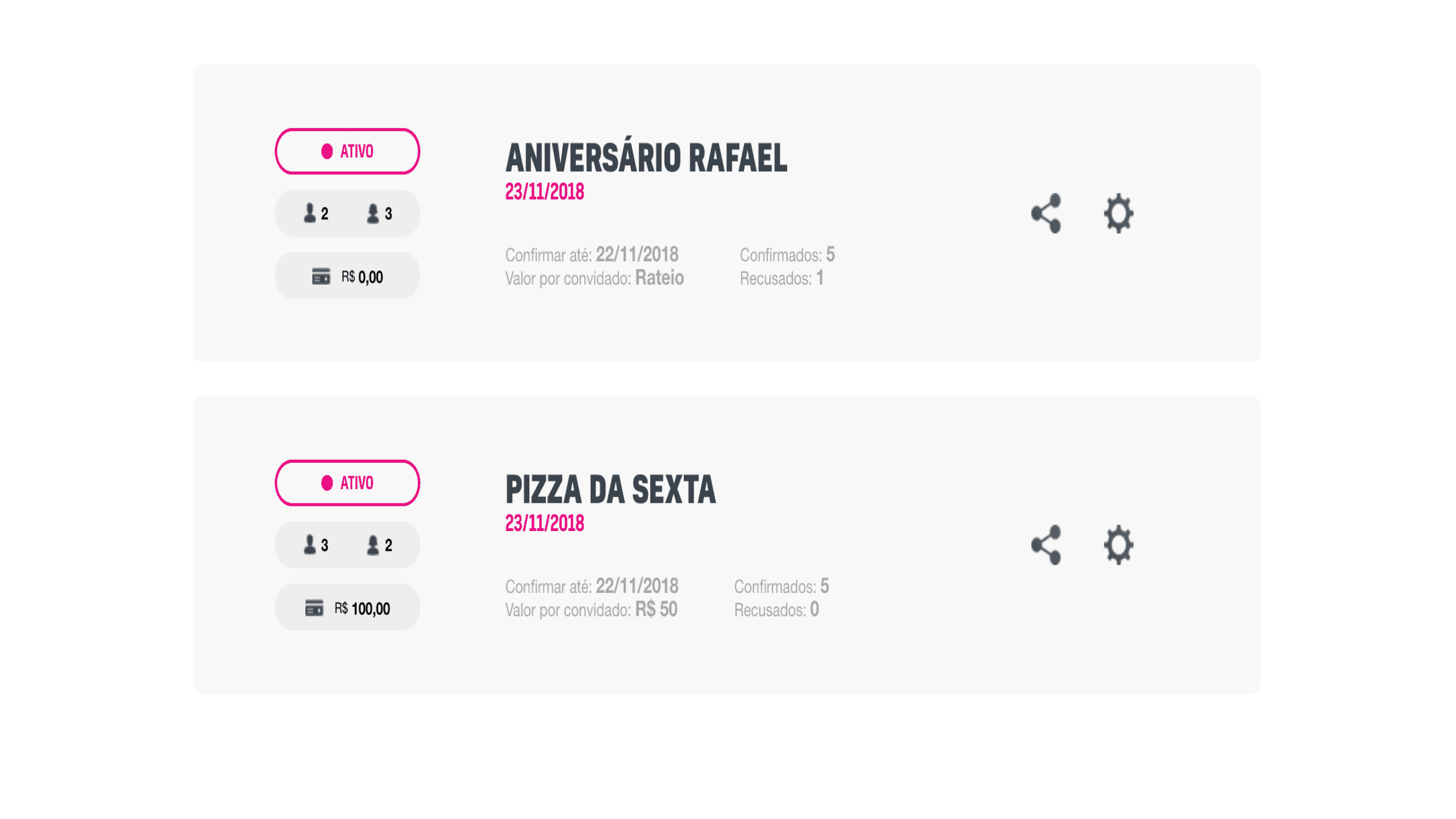Toggle ATIVO status of Pizza da Sexta
Screen dimensions: 1456x819
click(347, 483)
